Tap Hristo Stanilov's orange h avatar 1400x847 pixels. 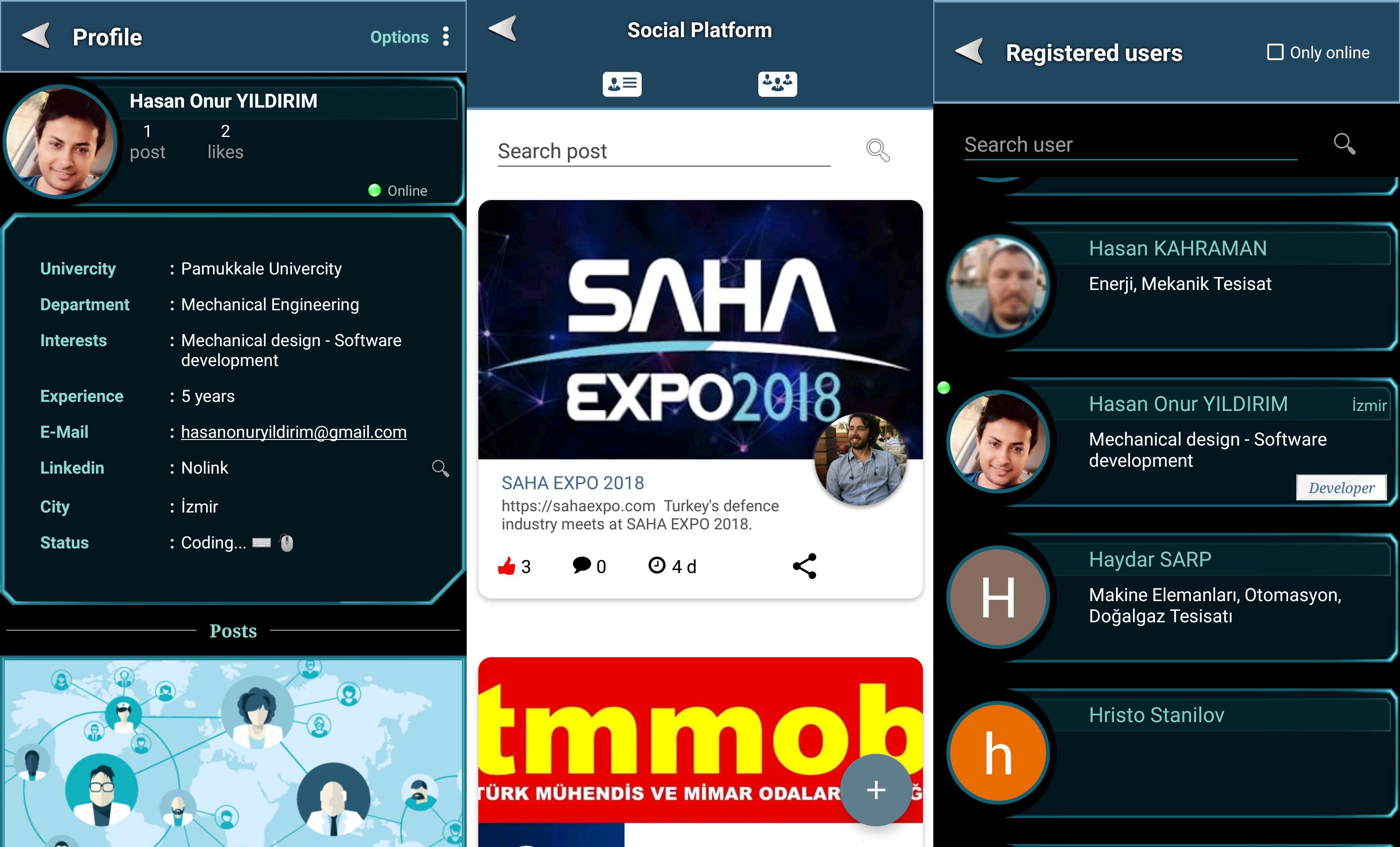click(998, 753)
